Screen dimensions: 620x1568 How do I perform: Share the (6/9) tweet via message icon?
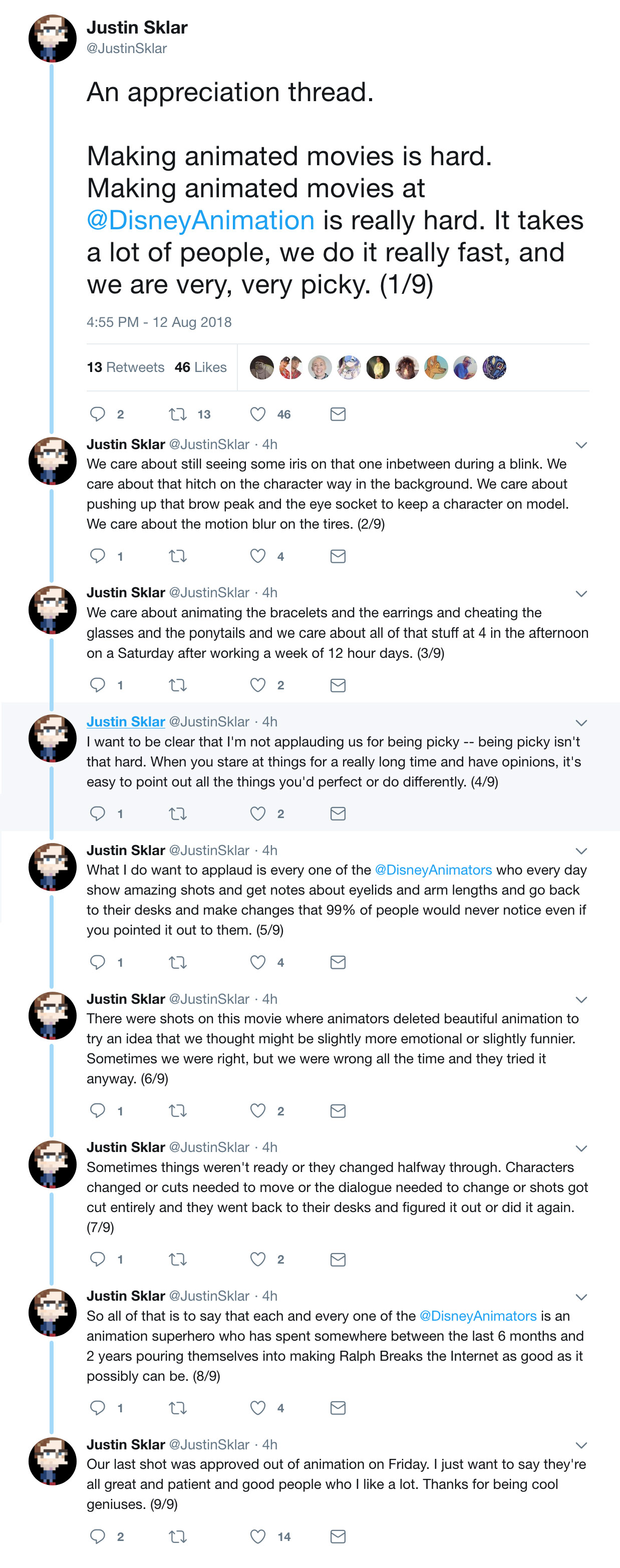pyautogui.click(x=338, y=1111)
